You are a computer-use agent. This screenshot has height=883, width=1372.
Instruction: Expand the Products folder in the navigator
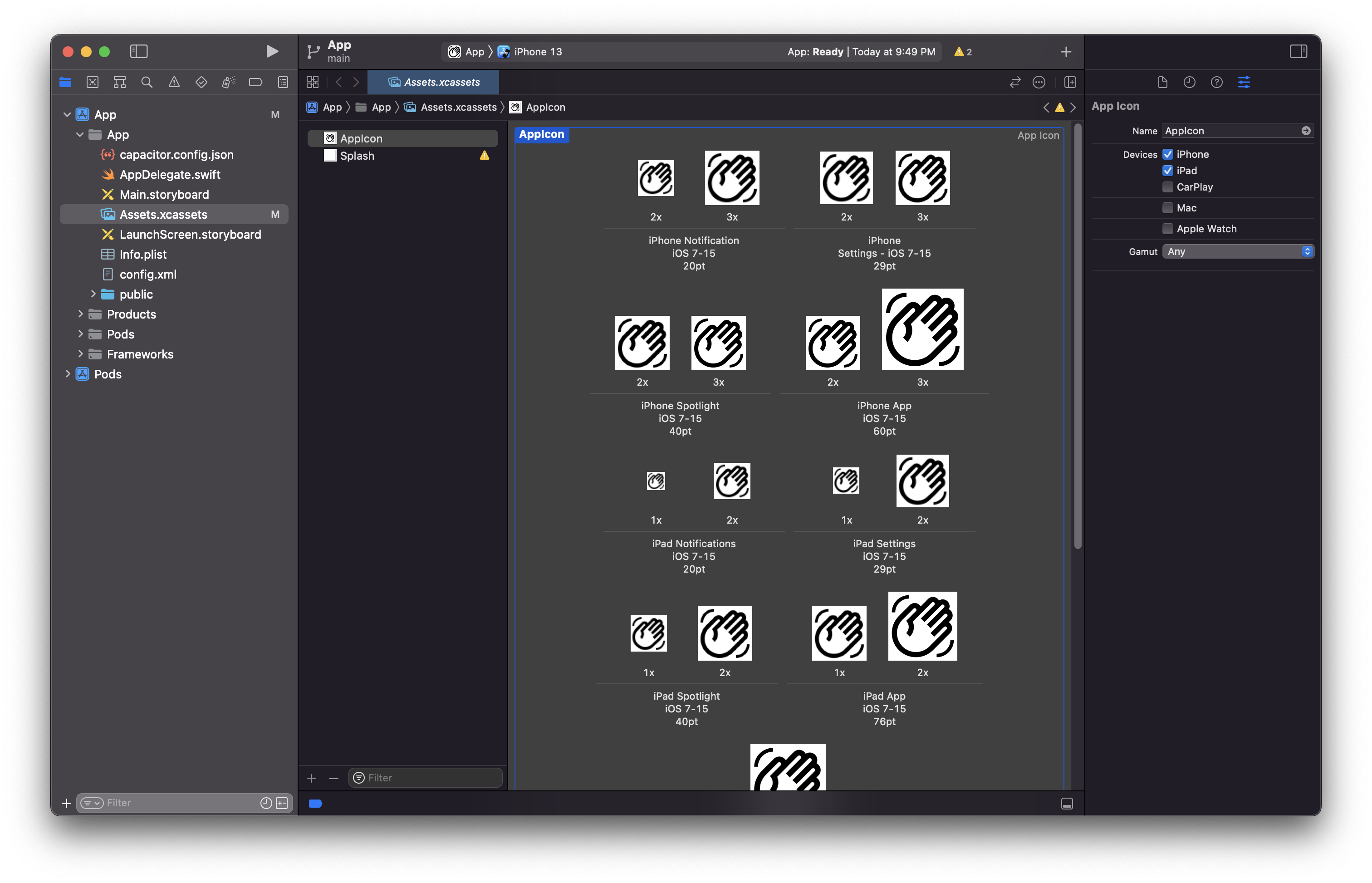pos(80,314)
